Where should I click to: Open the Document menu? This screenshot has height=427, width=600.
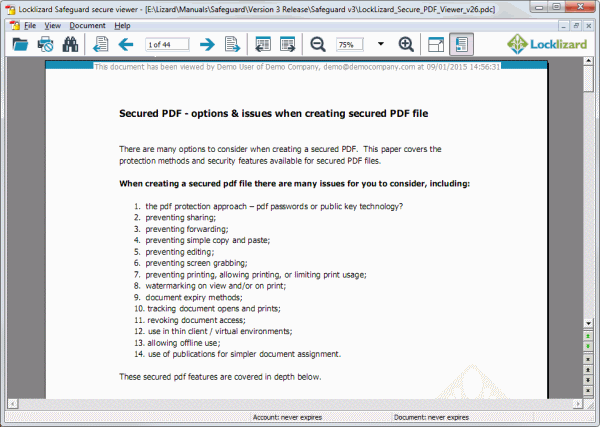click(87, 26)
